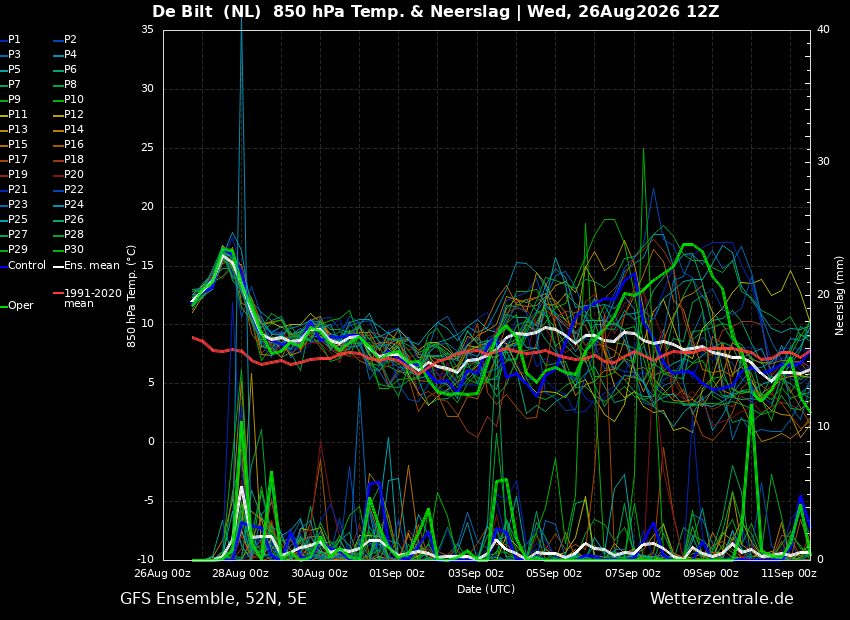Click the red color line beside '1991-2020 mean'
850x620 pixels.
click(58, 293)
